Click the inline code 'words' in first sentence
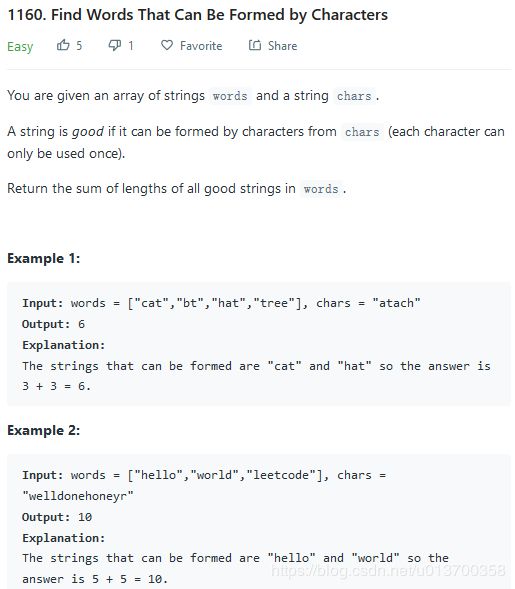The width and height of the screenshot is (515, 589). click(x=230, y=96)
